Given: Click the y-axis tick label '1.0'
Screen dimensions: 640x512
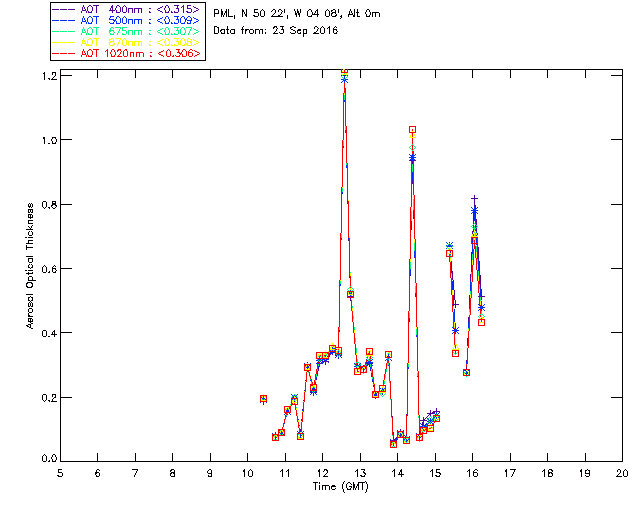Looking at the screenshot, I should click(x=49, y=140).
